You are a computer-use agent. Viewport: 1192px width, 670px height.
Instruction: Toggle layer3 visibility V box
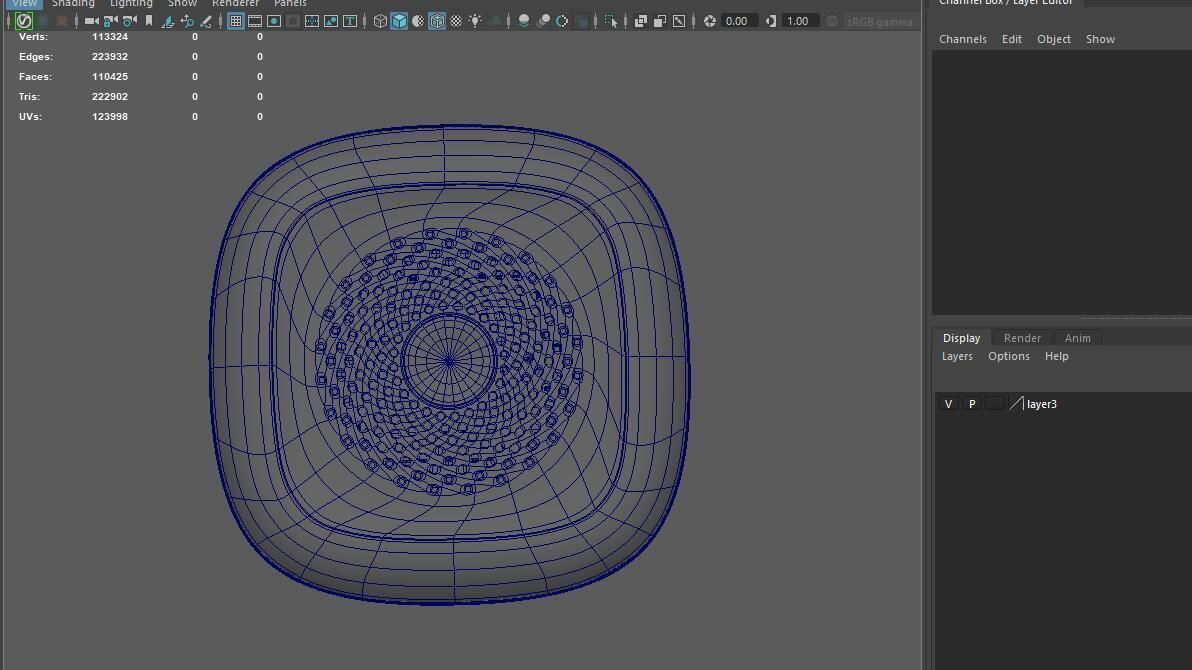point(948,404)
